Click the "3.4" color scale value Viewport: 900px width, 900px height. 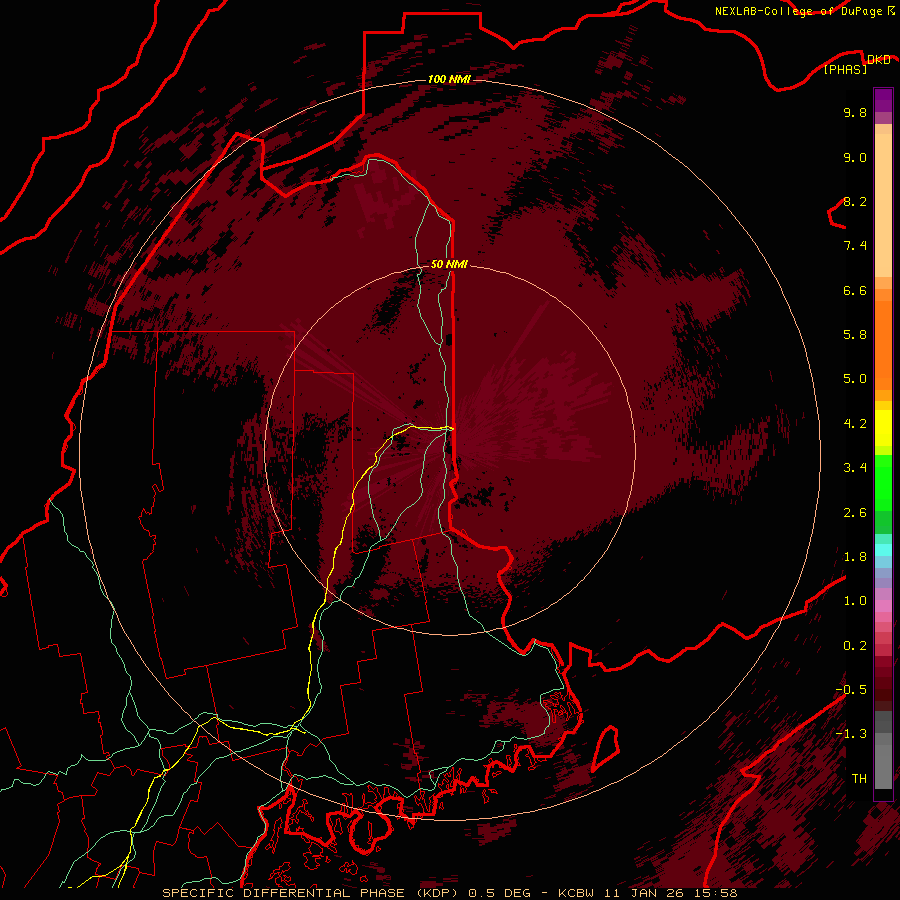point(855,468)
